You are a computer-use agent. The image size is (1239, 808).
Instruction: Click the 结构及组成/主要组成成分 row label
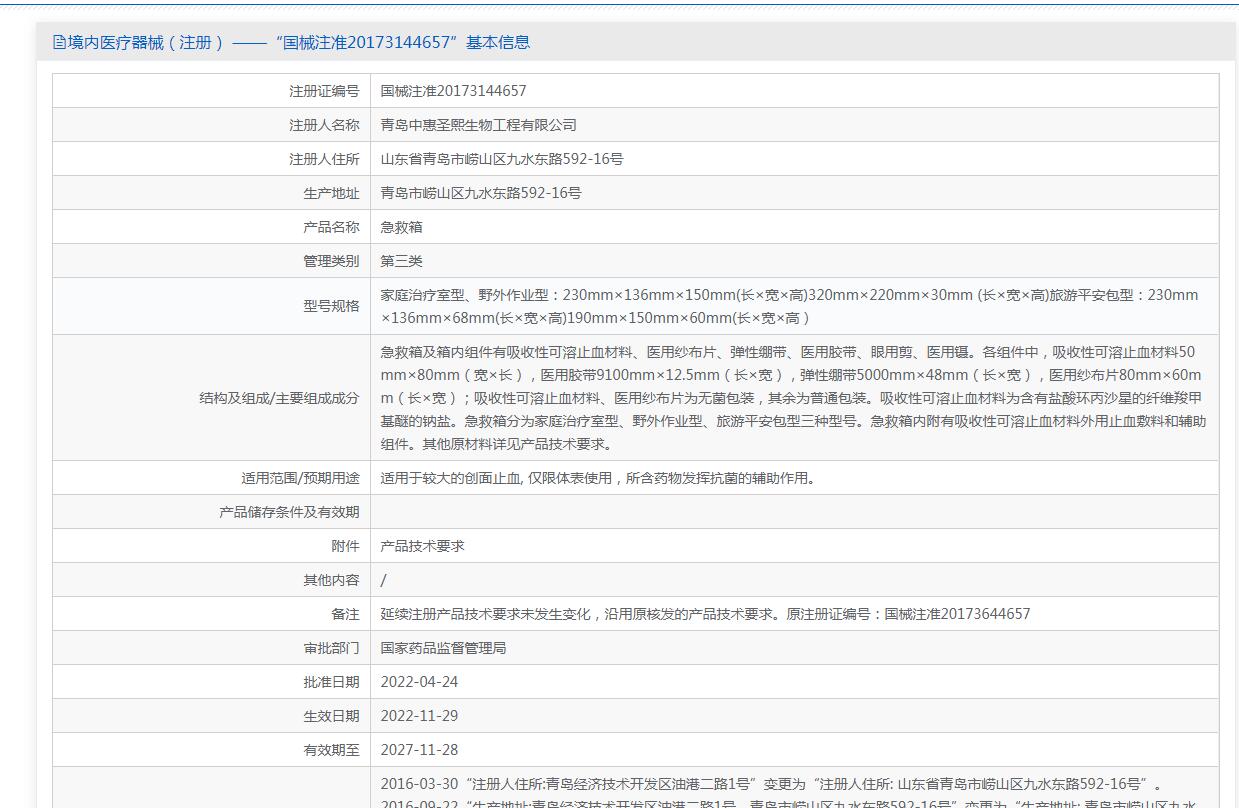(279, 398)
